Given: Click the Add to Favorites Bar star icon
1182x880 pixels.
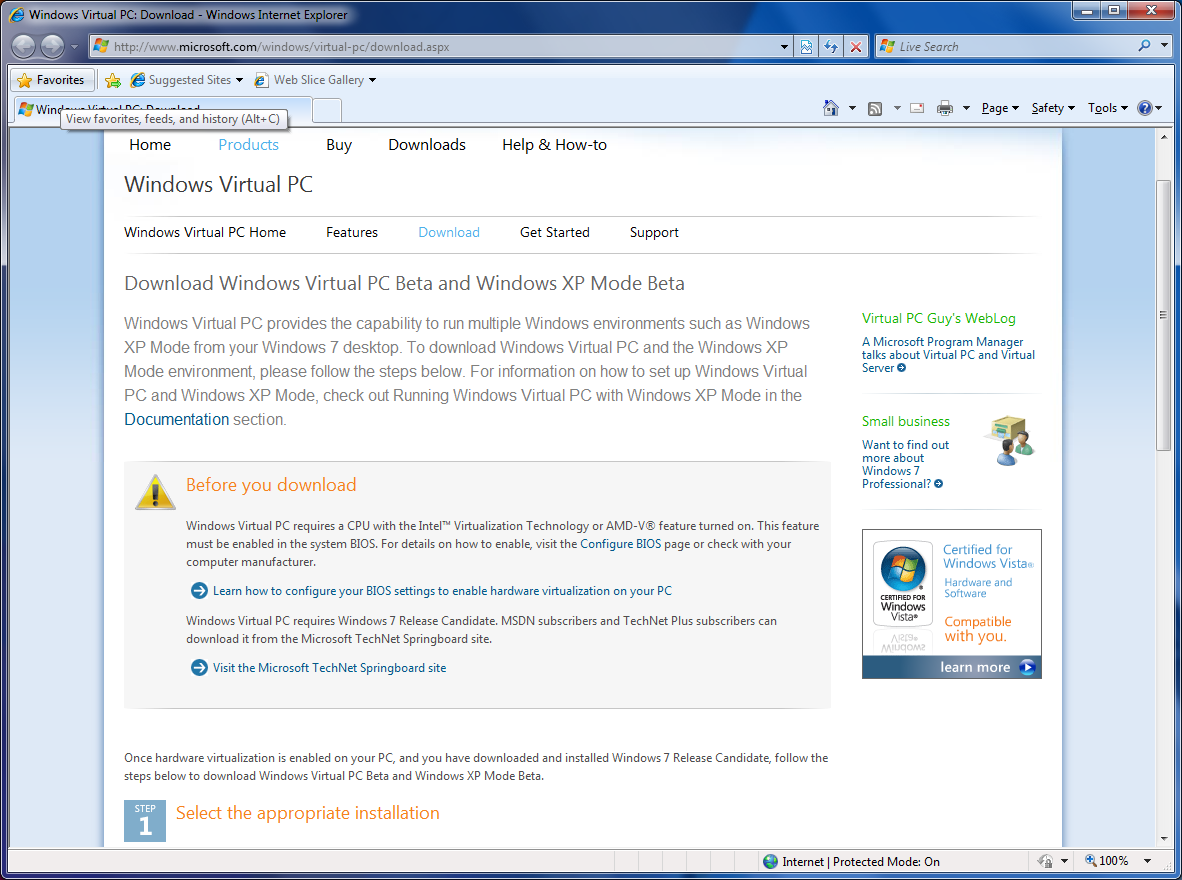Looking at the screenshot, I should pos(113,80).
